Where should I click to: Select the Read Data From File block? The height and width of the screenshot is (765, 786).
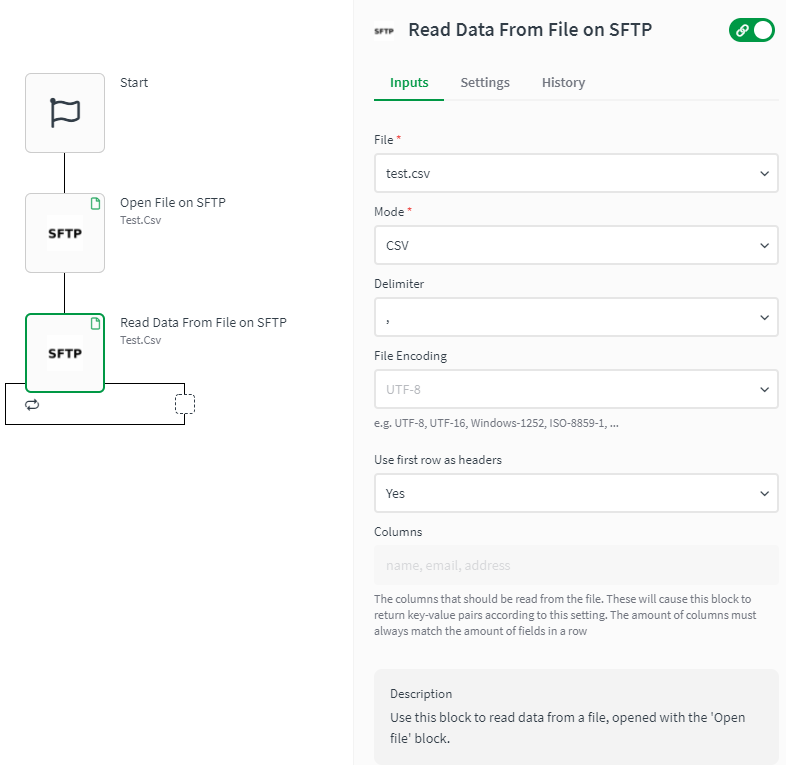[x=65, y=353]
